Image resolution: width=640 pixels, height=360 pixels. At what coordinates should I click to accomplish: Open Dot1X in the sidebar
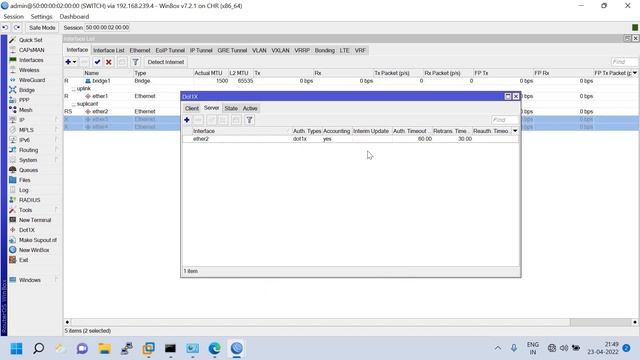click(x=27, y=230)
